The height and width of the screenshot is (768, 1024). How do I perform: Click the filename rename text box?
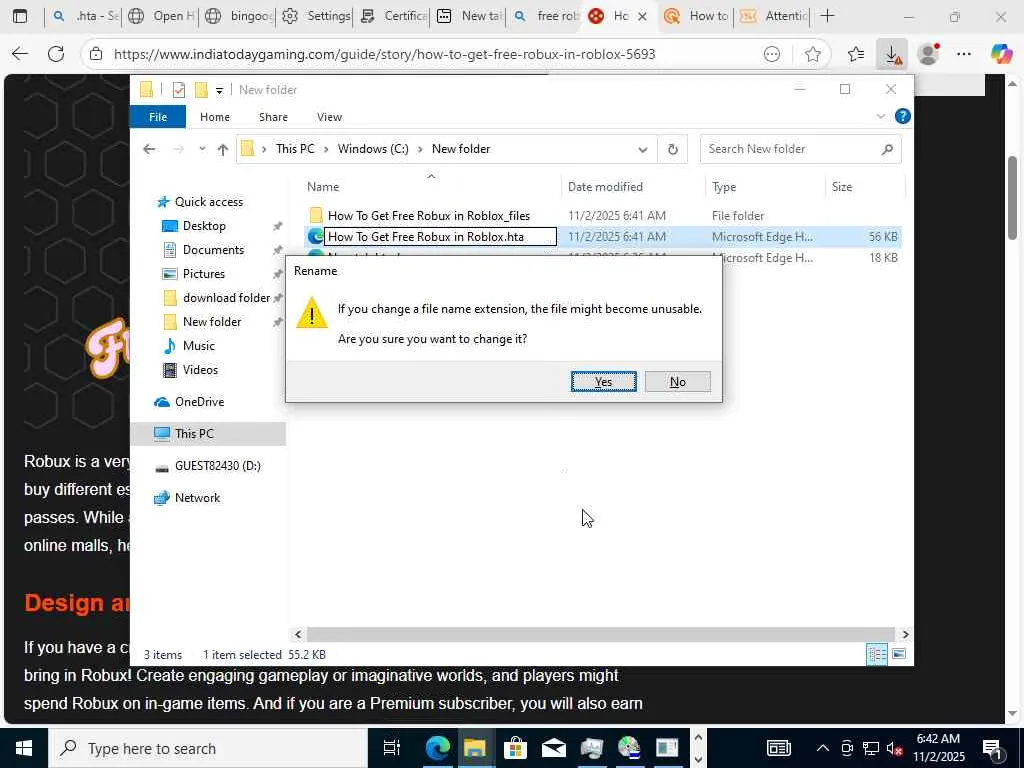point(440,236)
